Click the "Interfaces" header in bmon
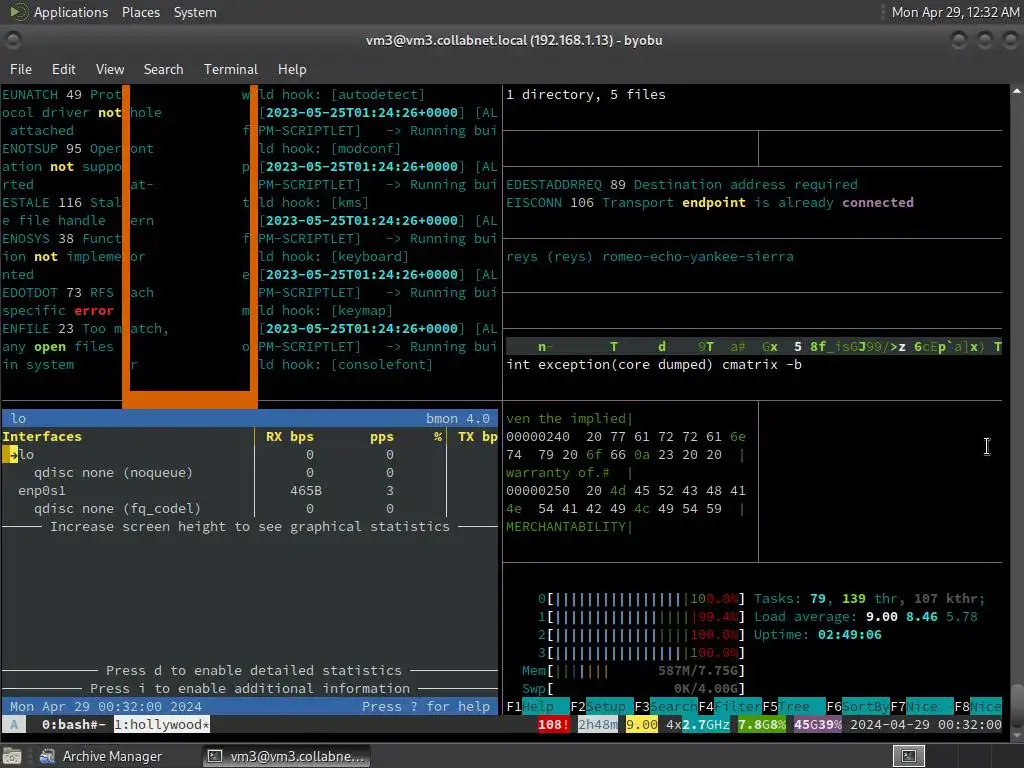This screenshot has width=1024, height=768. [42, 436]
